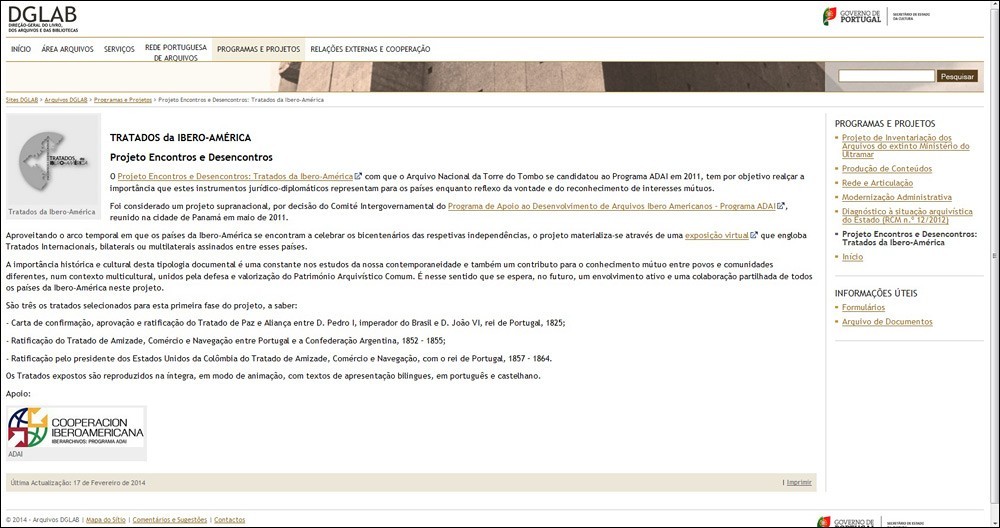Image resolution: width=1000 pixels, height=528 pixels.
Task: Open the Formulários link under Informações Úteis
Action: 863,307
